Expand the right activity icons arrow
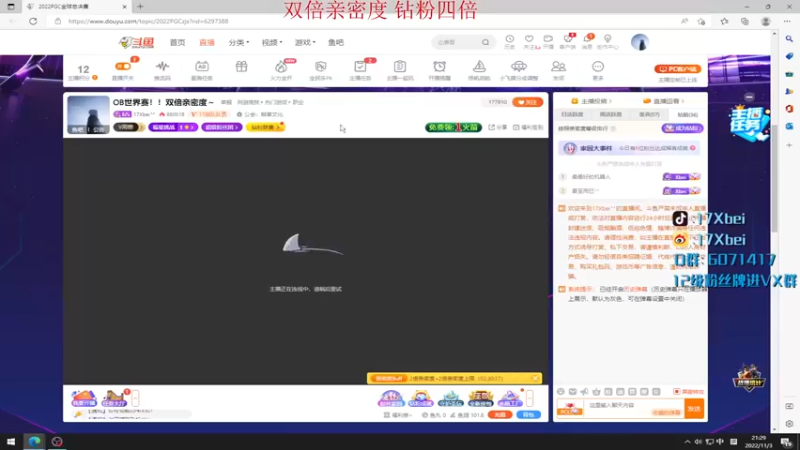The image size is (800, 450). [x=530, y=398]
